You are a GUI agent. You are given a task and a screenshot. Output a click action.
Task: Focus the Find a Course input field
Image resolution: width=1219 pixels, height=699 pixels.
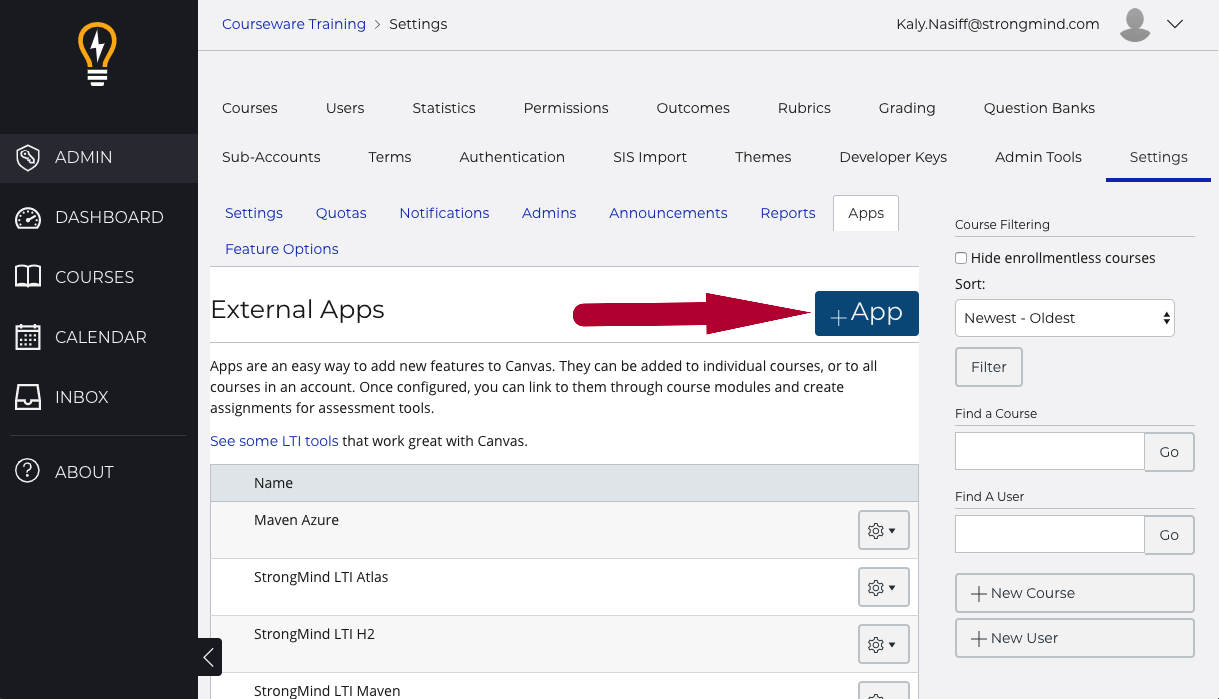[1050, 452]
